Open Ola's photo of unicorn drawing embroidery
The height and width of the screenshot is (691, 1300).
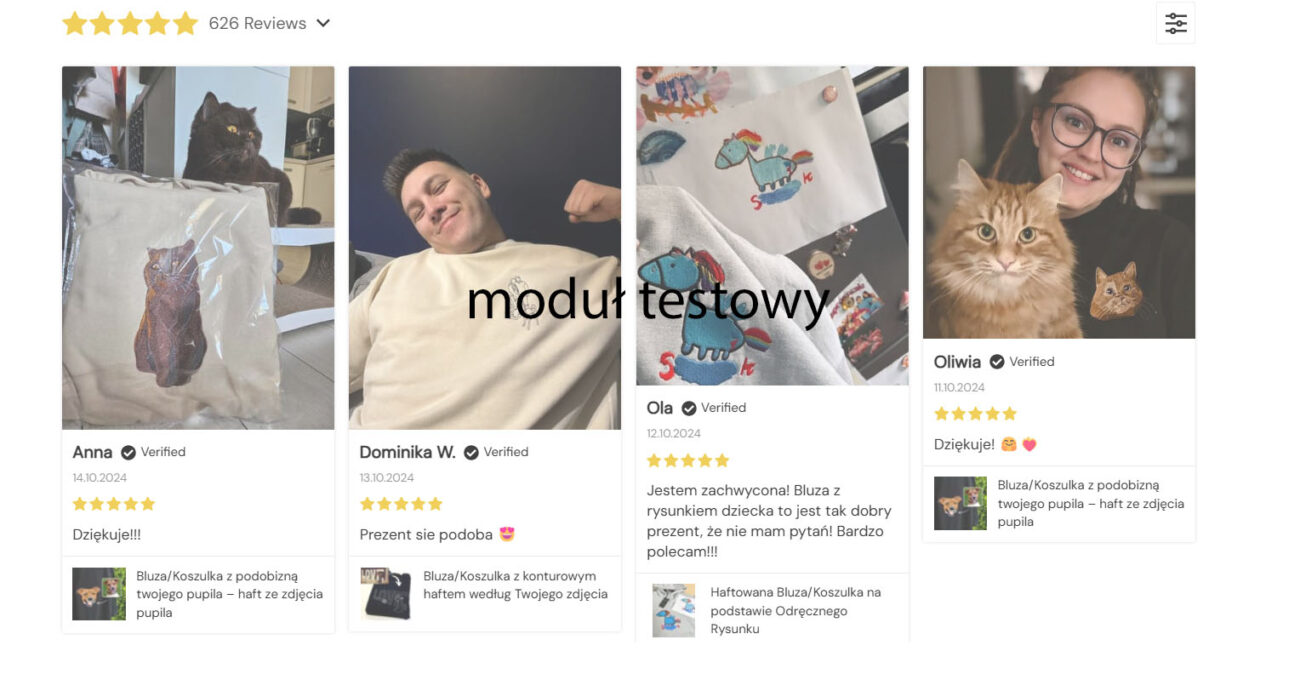point(772,226)
